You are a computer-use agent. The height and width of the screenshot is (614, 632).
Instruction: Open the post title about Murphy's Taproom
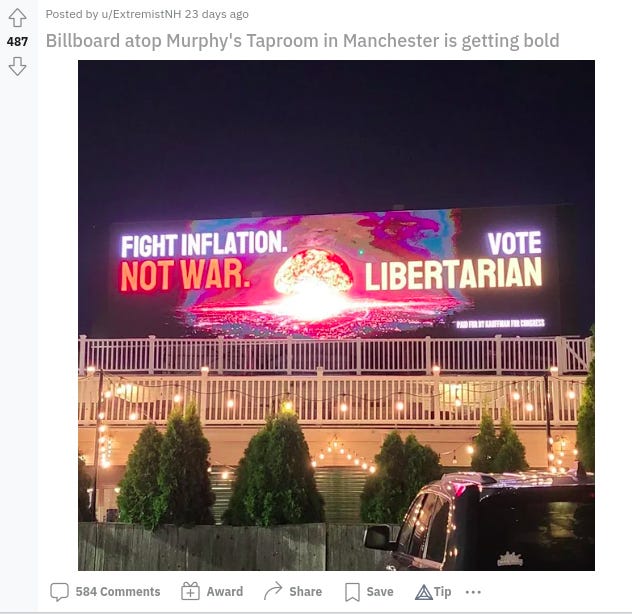point(302,41)
